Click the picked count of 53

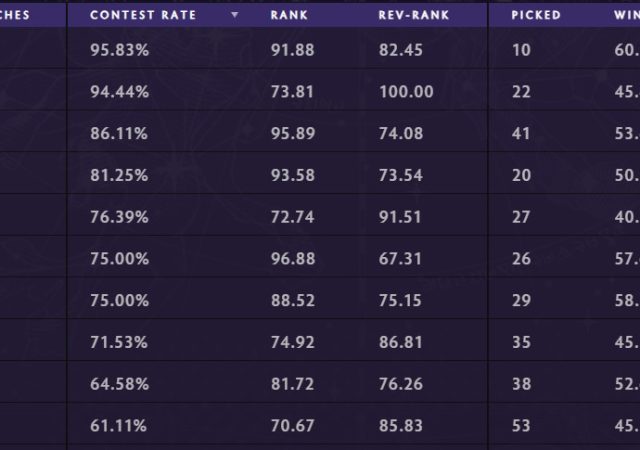[x=521, y=427]
